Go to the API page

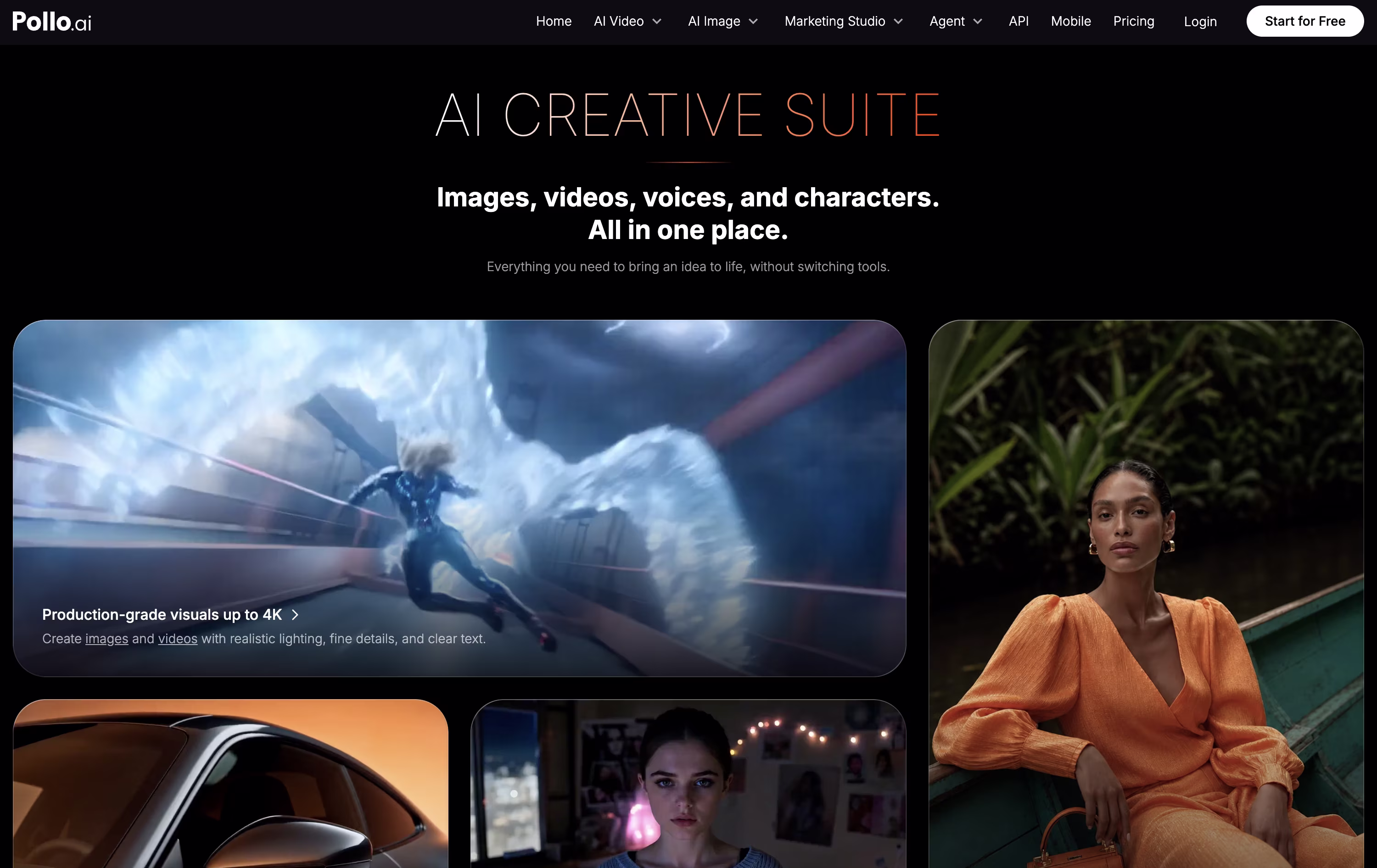1019,21
